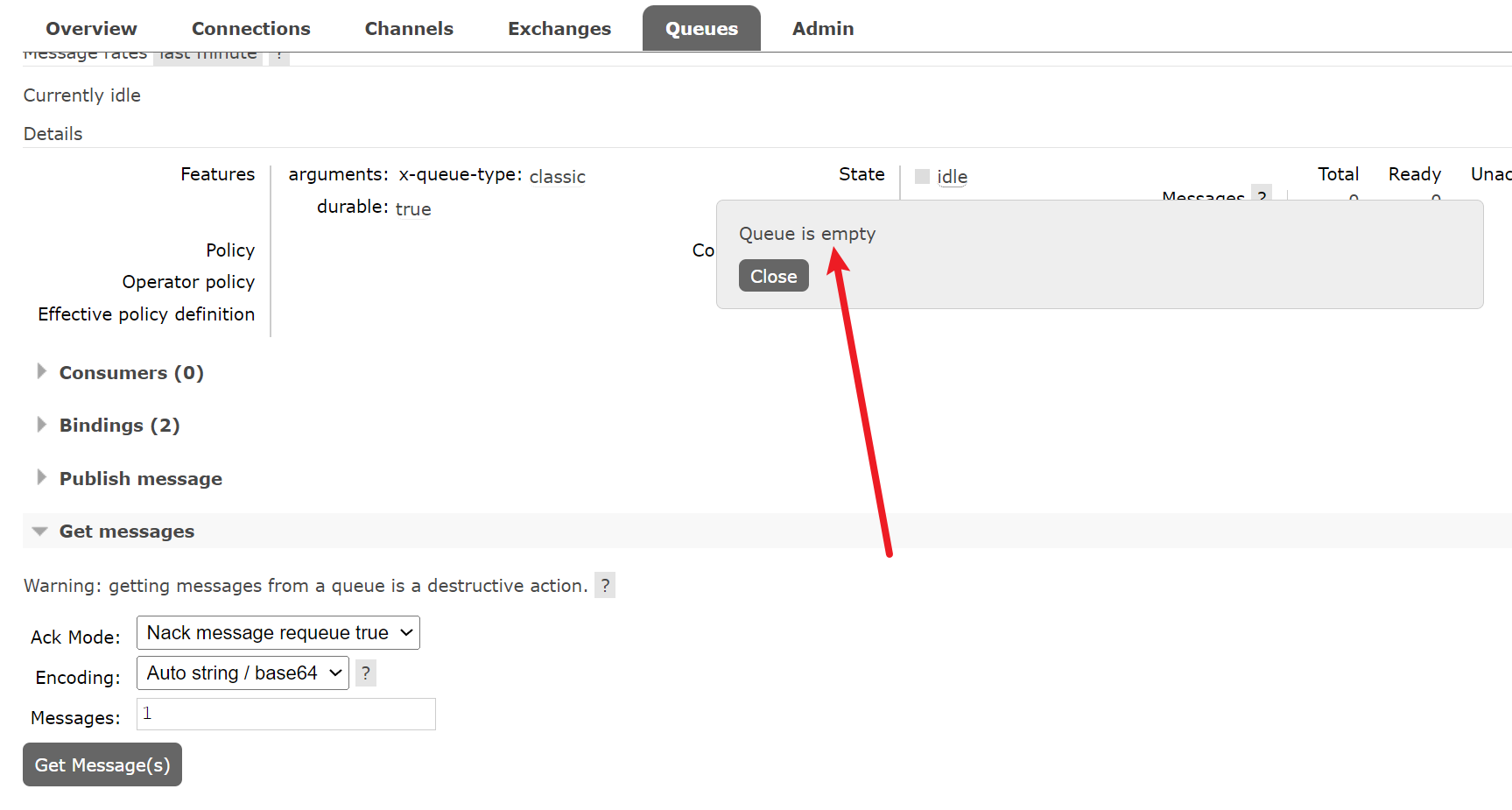Open the Ack Mode dropdown
Viewport: 1512px width, 810px height.
pos(278,633)
